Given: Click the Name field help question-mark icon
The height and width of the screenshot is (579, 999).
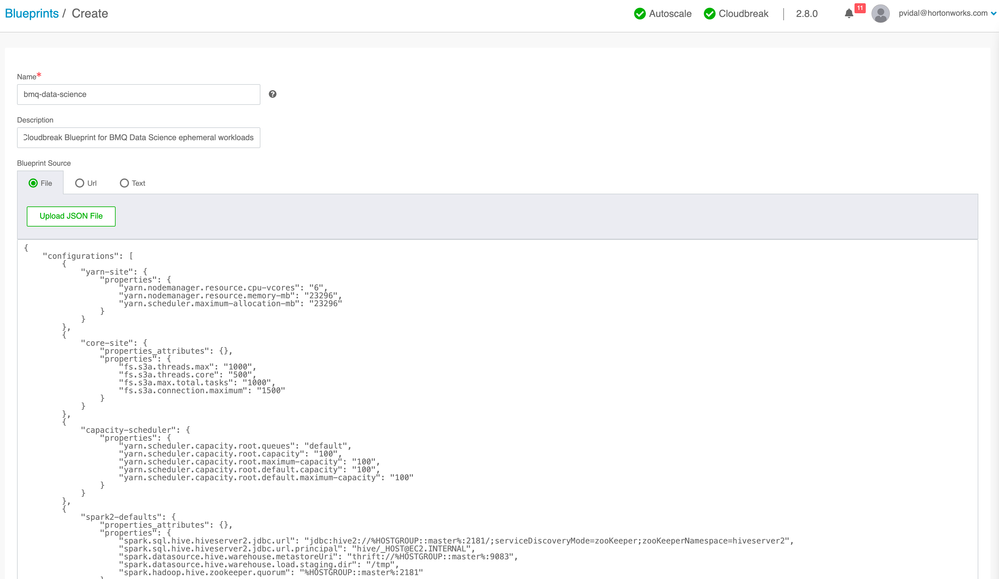Looking at the screenshot, I should click(273, 95).
